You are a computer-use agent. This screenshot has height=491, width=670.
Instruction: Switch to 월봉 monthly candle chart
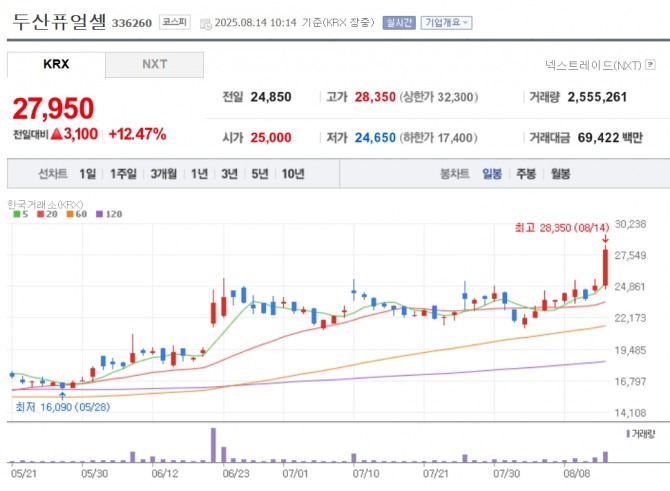click(x=560, y=173)
